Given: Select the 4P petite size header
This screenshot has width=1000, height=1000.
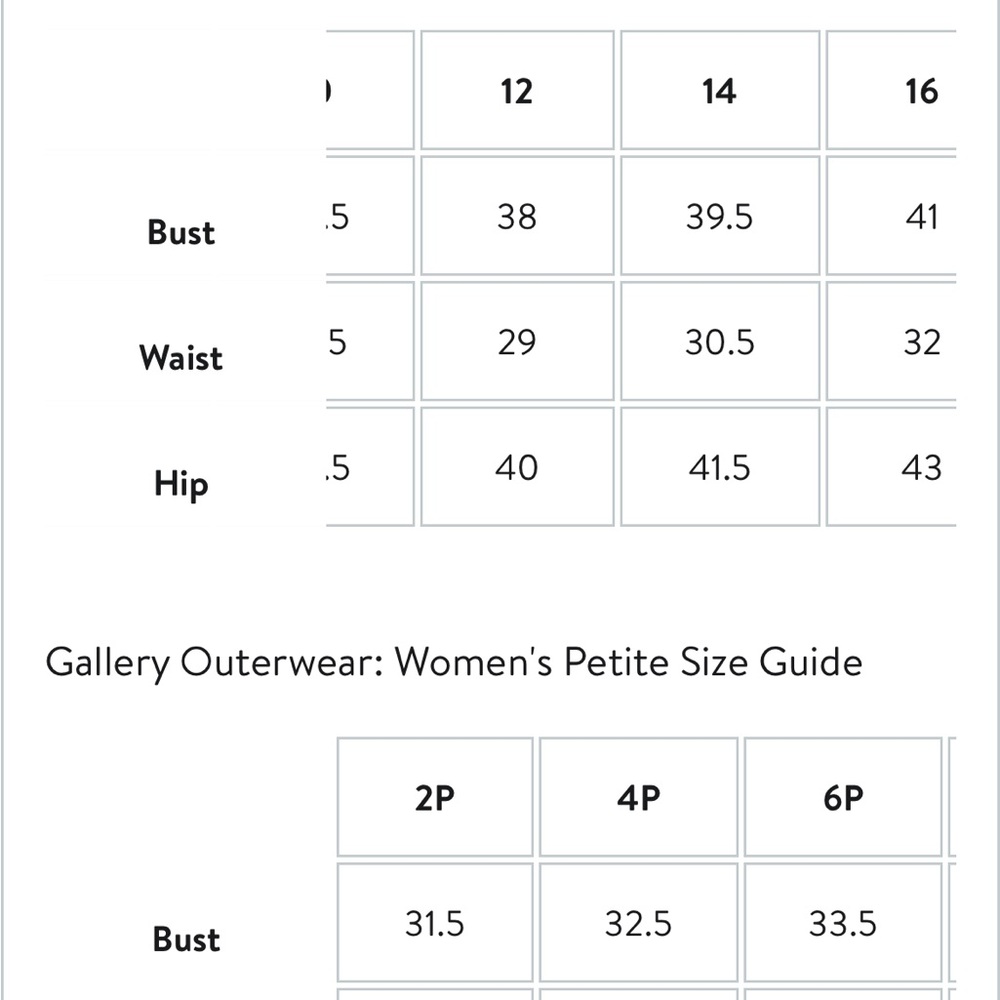Looking at the screenshot, I should [x=638, y=797].
